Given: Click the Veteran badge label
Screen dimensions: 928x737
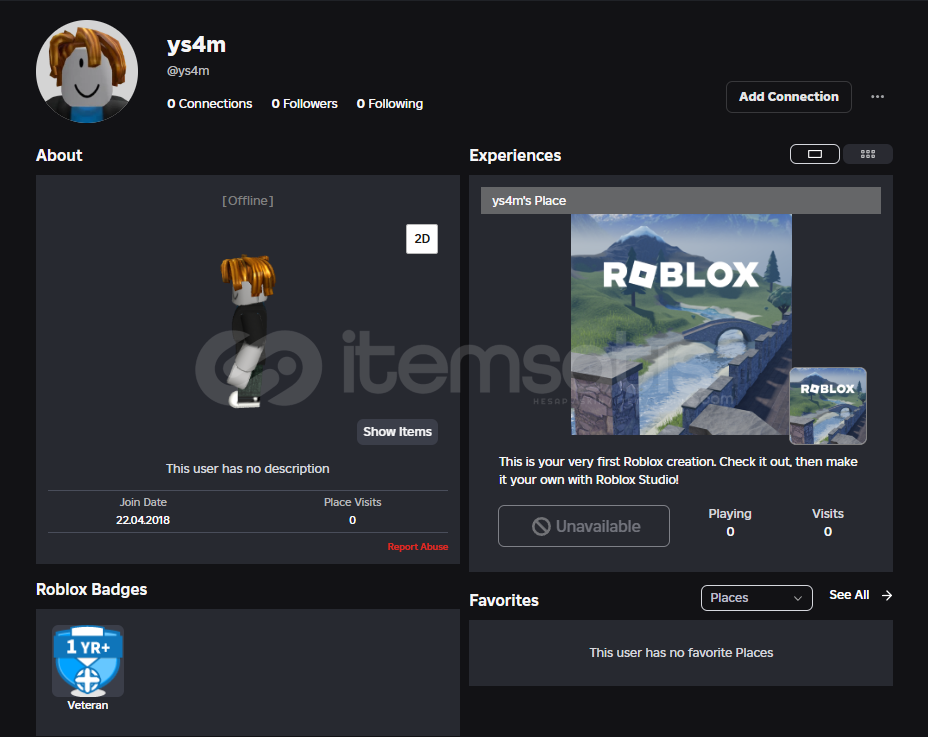Looking at the screenshot, I should (88, 705).
